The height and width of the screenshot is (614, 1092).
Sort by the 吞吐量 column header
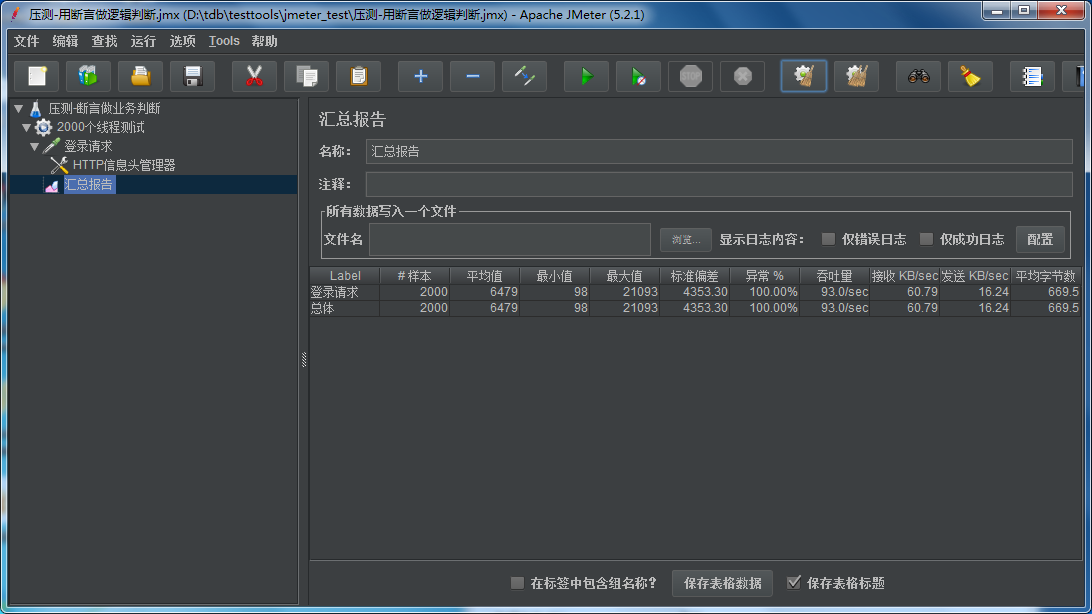834,276
